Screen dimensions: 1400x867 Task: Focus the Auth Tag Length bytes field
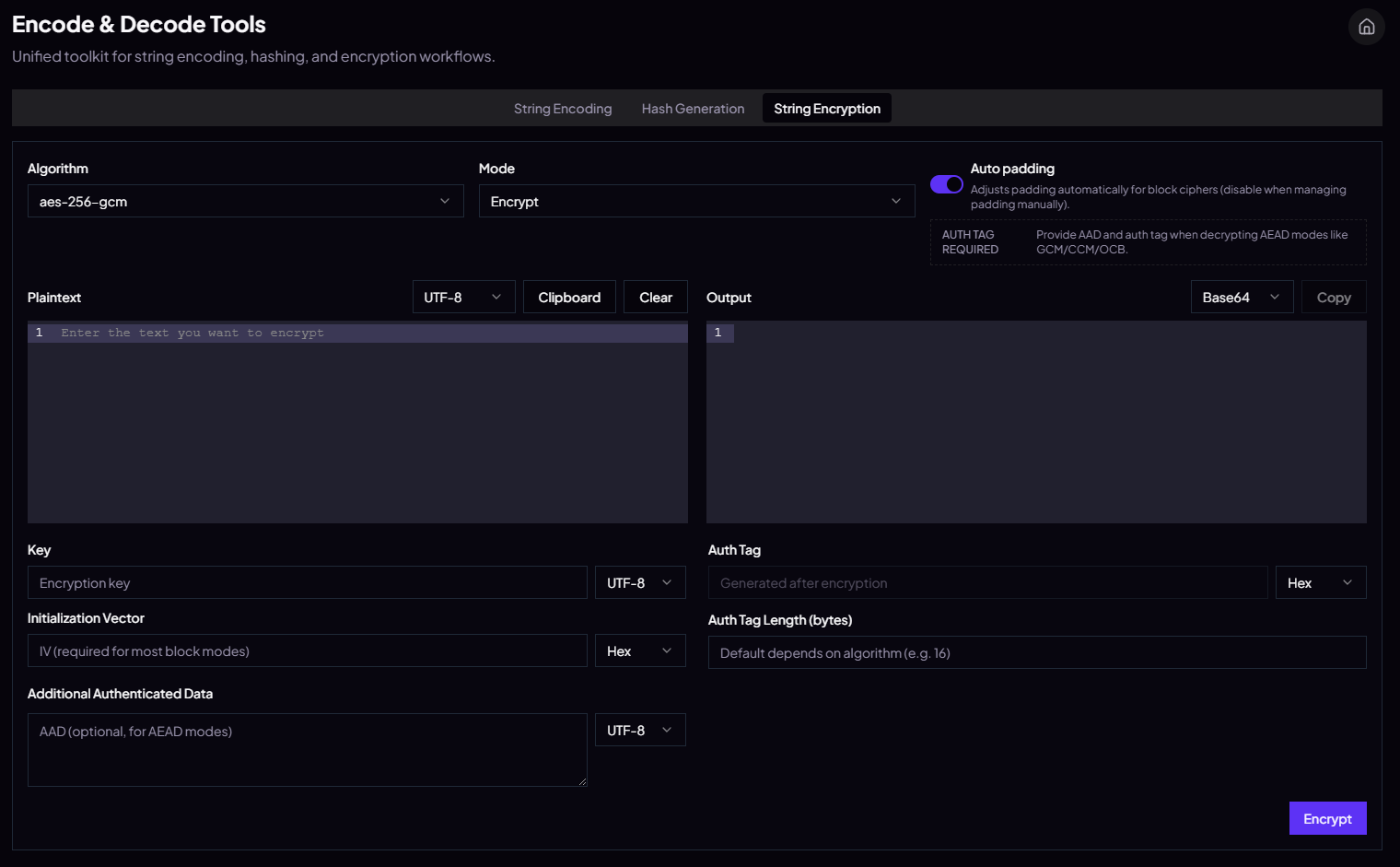(1035, 652)
